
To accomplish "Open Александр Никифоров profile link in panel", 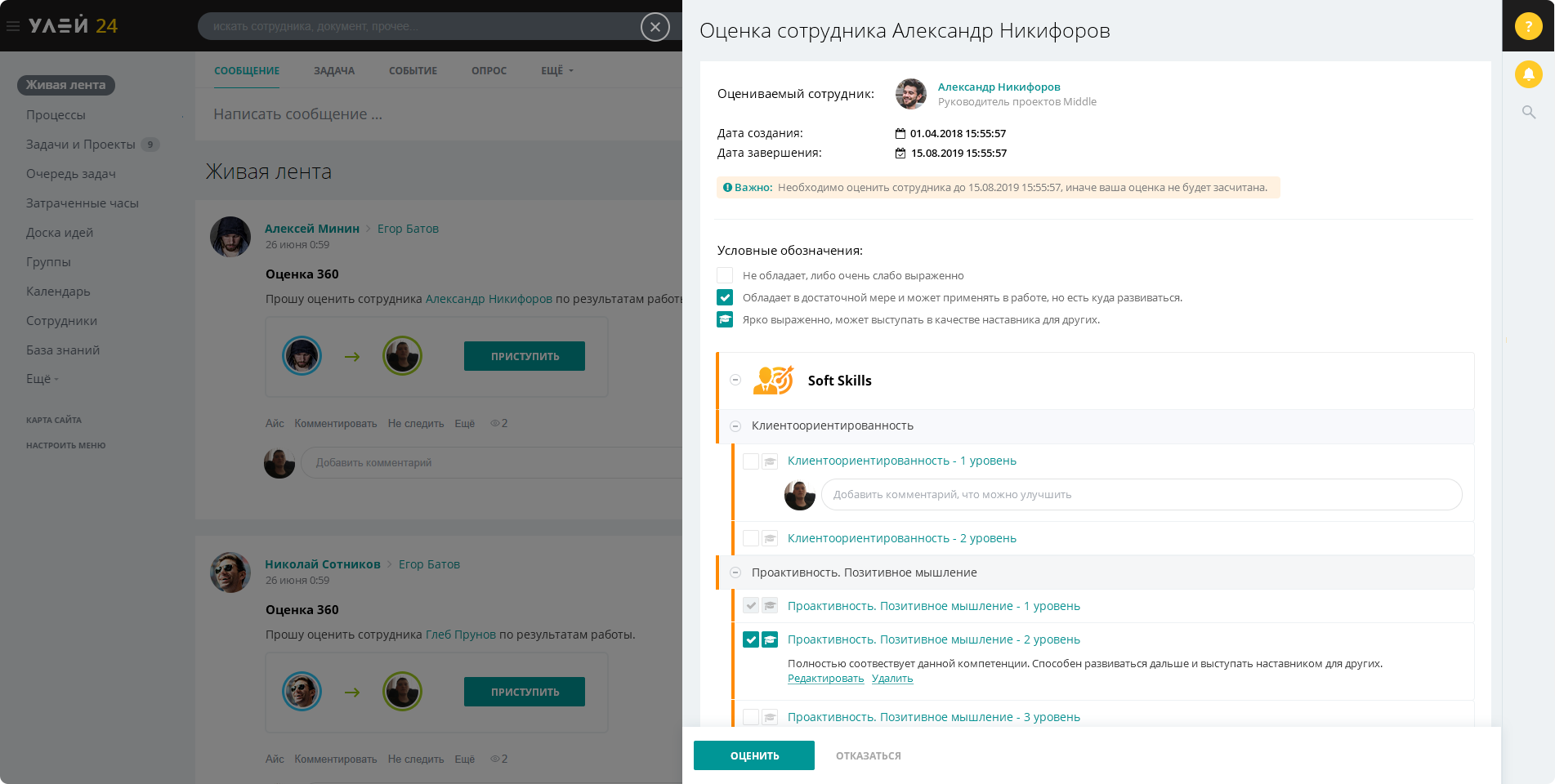I will [999, 87].
